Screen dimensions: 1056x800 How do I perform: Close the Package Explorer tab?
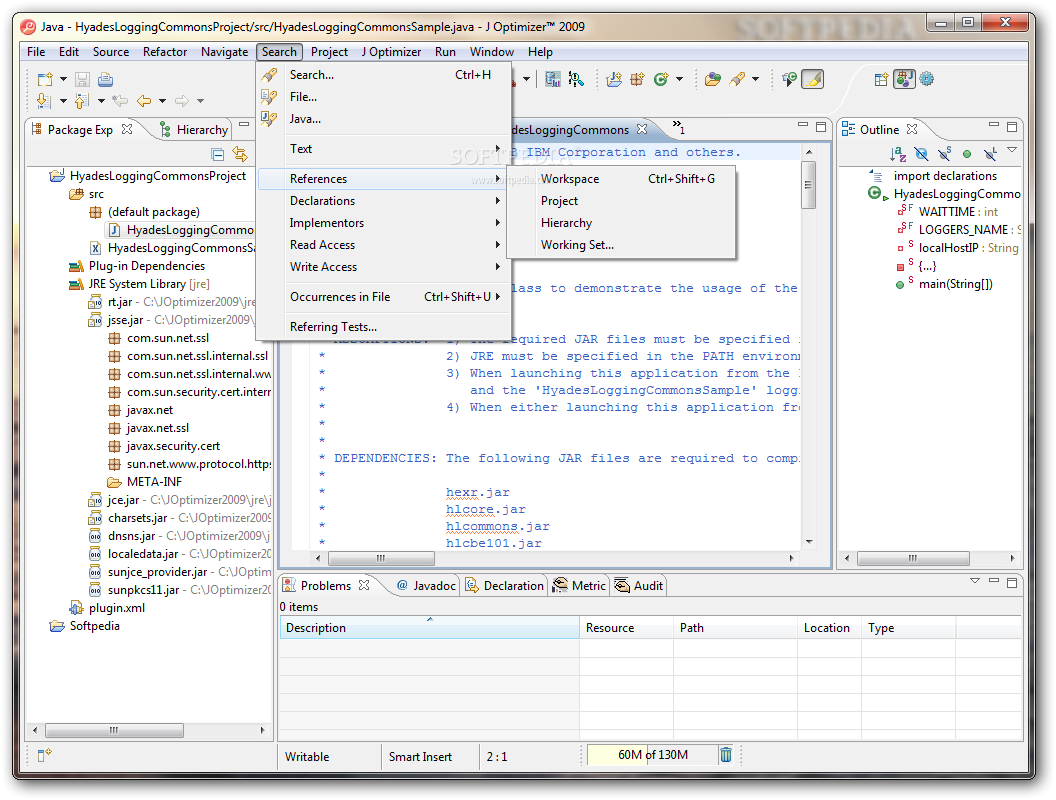[x=127, y=129]
